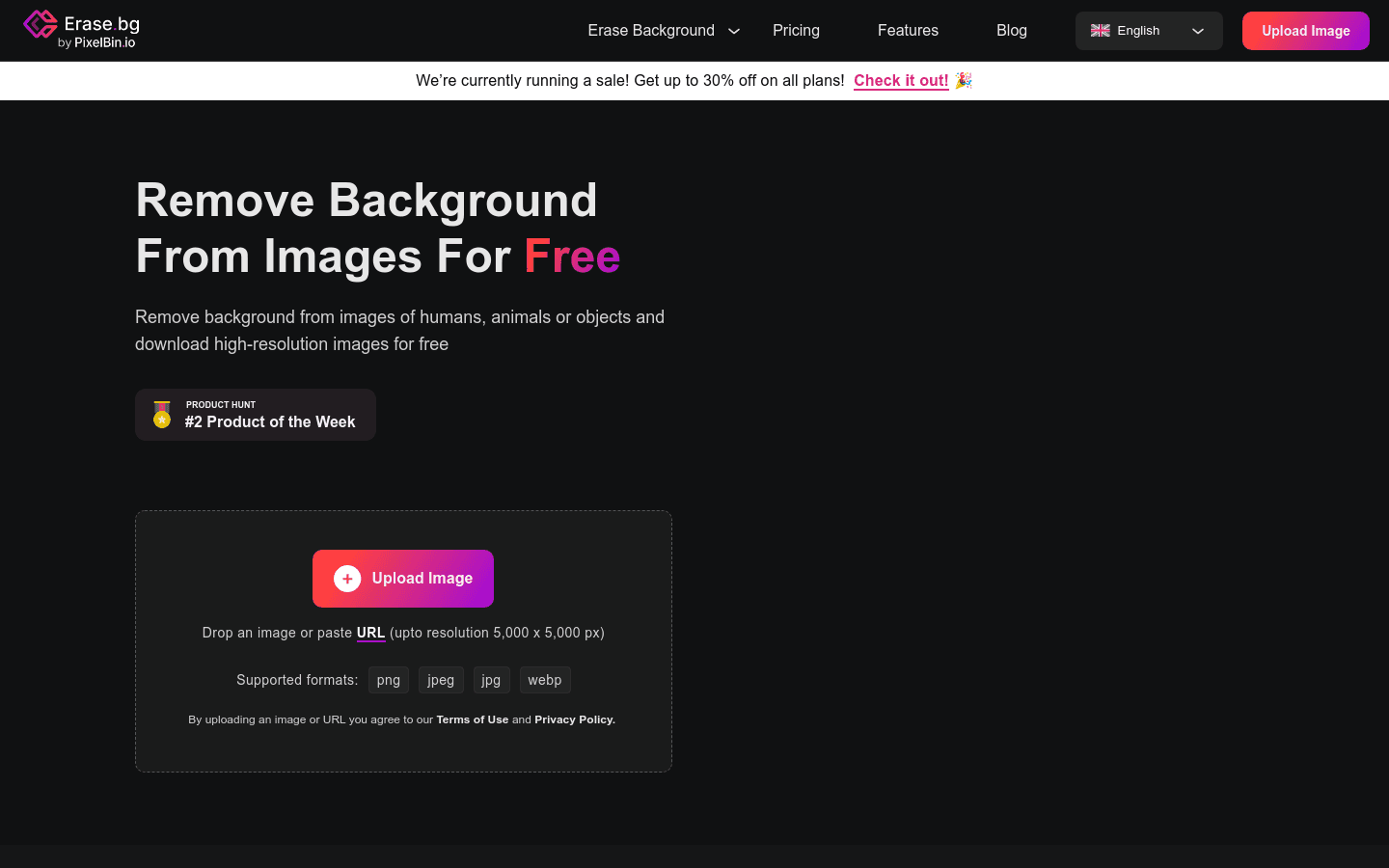1389x868 pixels.
Task: Click the Product Hunt medal icon
Action: (x=162, y=415)
